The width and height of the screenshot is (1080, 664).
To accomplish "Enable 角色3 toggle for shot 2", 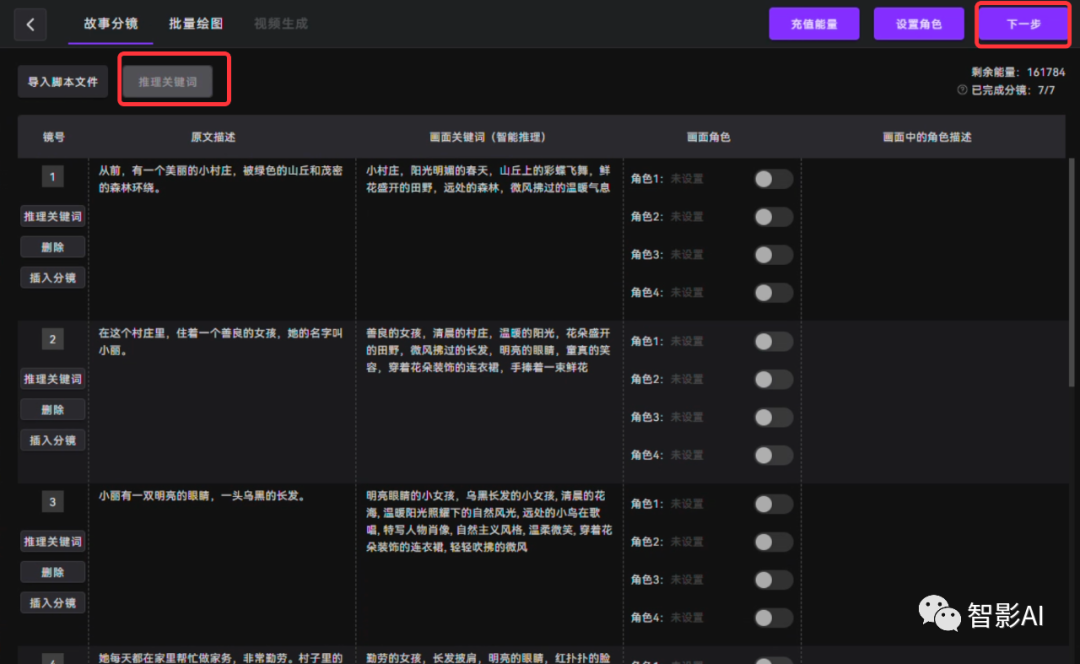I will tap(772, 416).
